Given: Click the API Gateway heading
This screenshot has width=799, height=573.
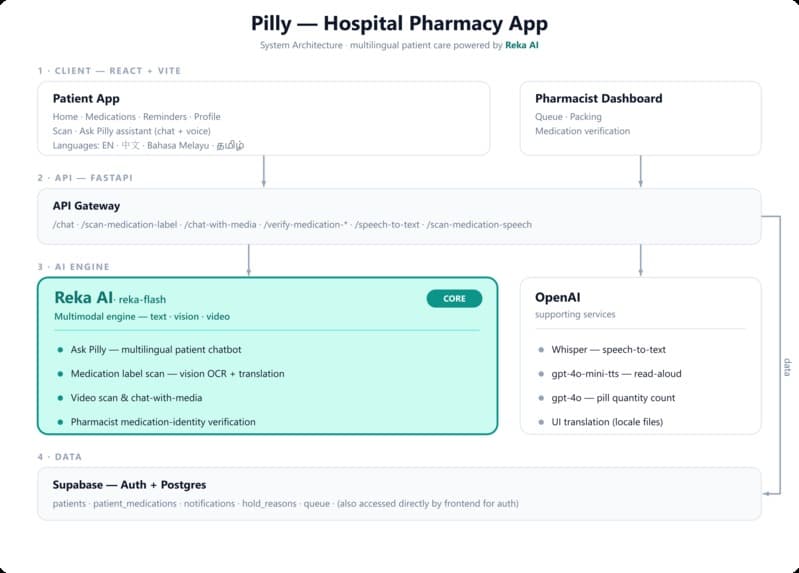Looking at the screenshot, I should pyautogui.click(x=87, y=206).
